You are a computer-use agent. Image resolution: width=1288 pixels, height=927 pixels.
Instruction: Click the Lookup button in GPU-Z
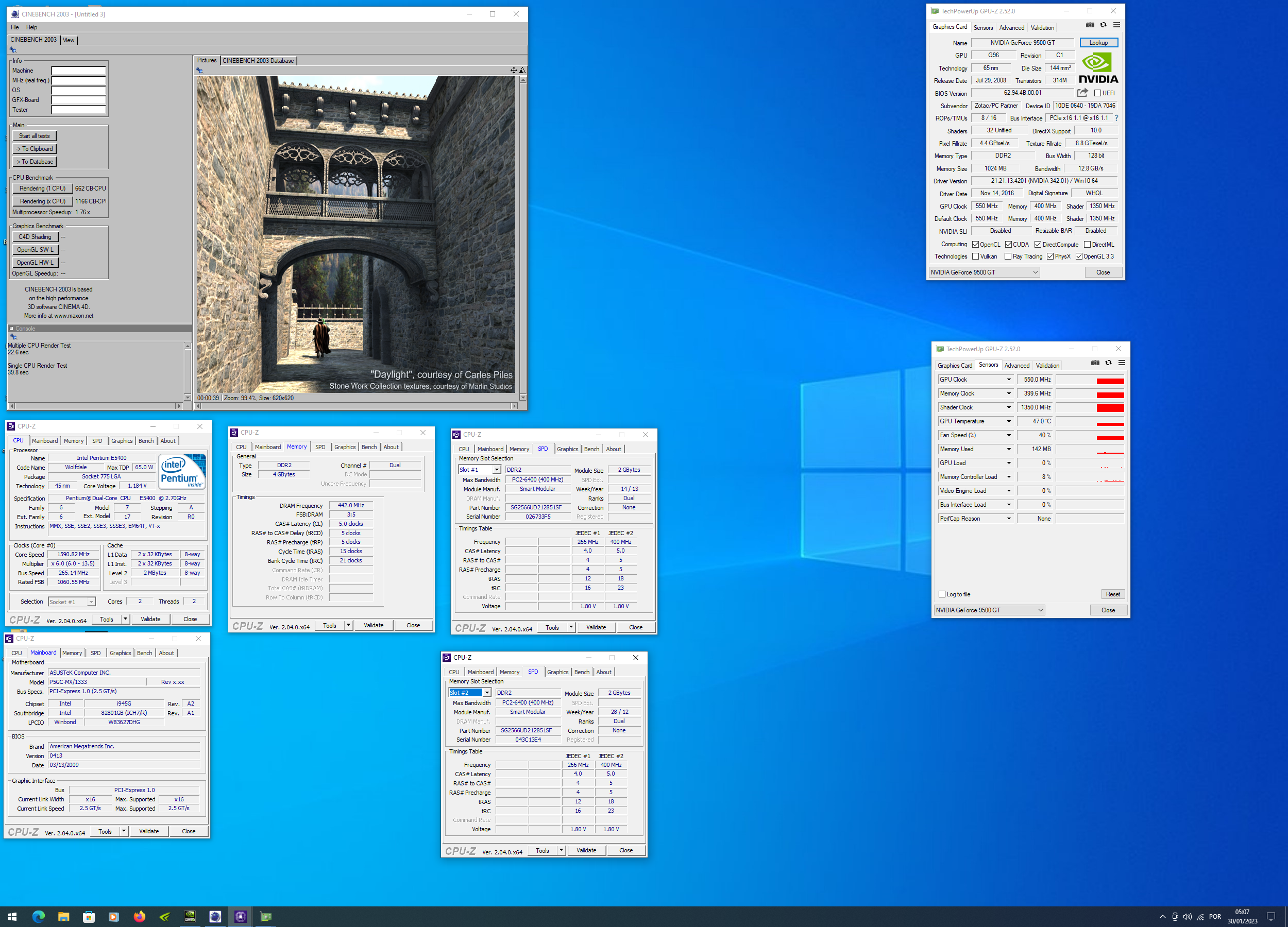click(x=1098, y=43)
